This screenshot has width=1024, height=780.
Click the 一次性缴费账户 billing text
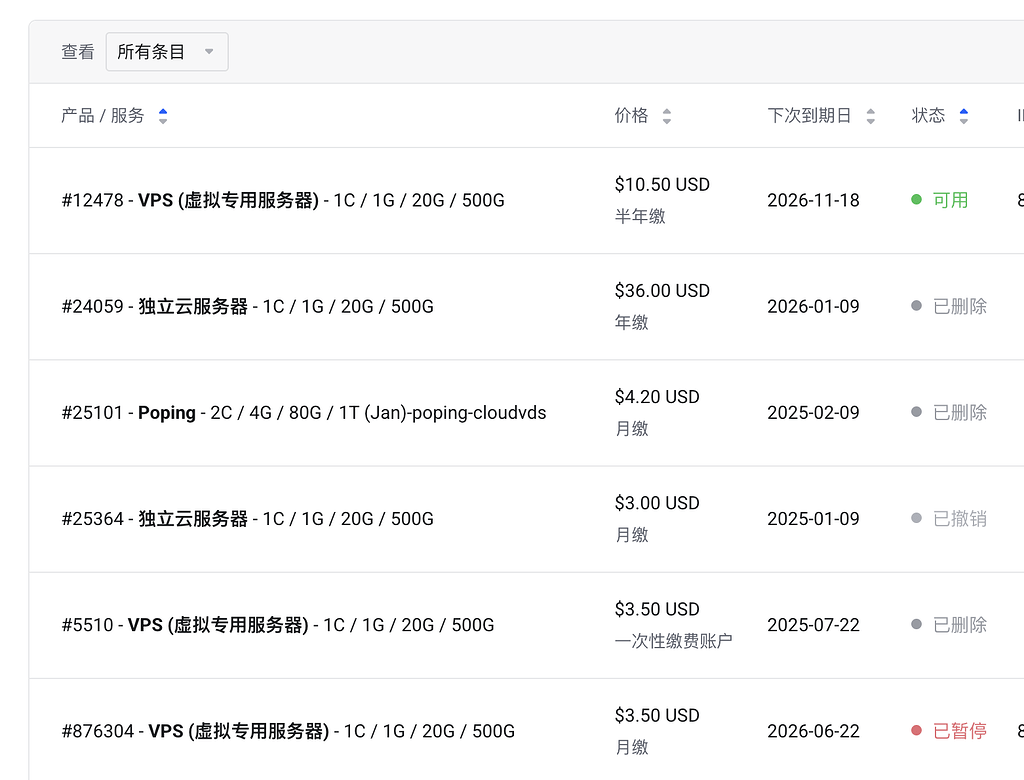[673, 641]
